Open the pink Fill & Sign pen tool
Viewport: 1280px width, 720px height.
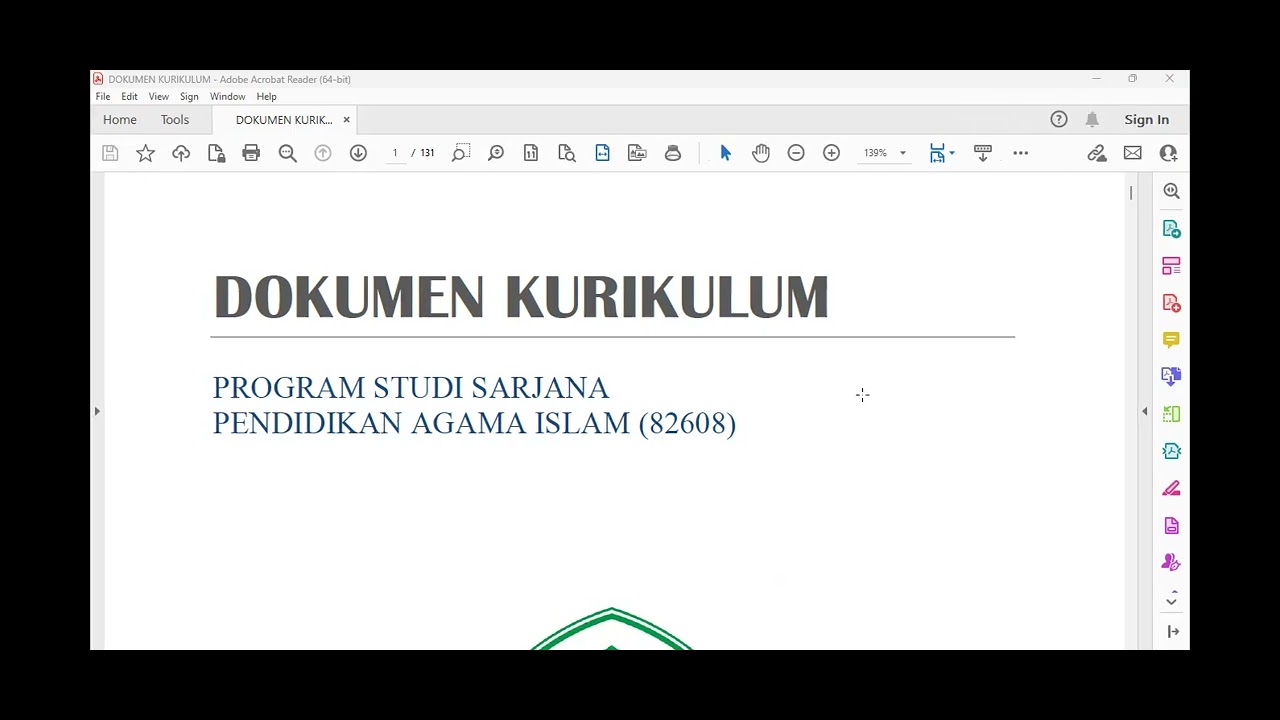[1172, 488]
